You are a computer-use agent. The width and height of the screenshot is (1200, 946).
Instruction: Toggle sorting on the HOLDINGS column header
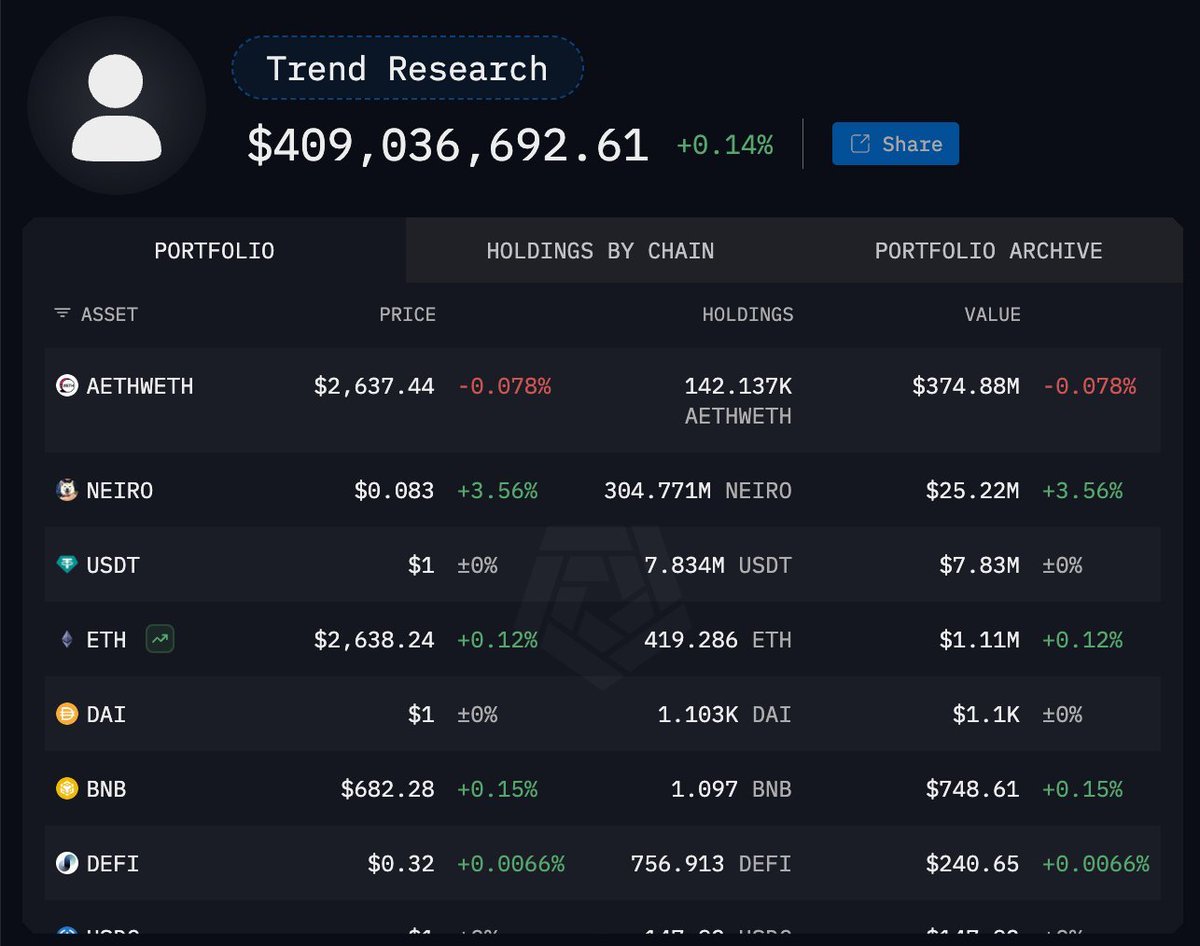click(748, 314)
